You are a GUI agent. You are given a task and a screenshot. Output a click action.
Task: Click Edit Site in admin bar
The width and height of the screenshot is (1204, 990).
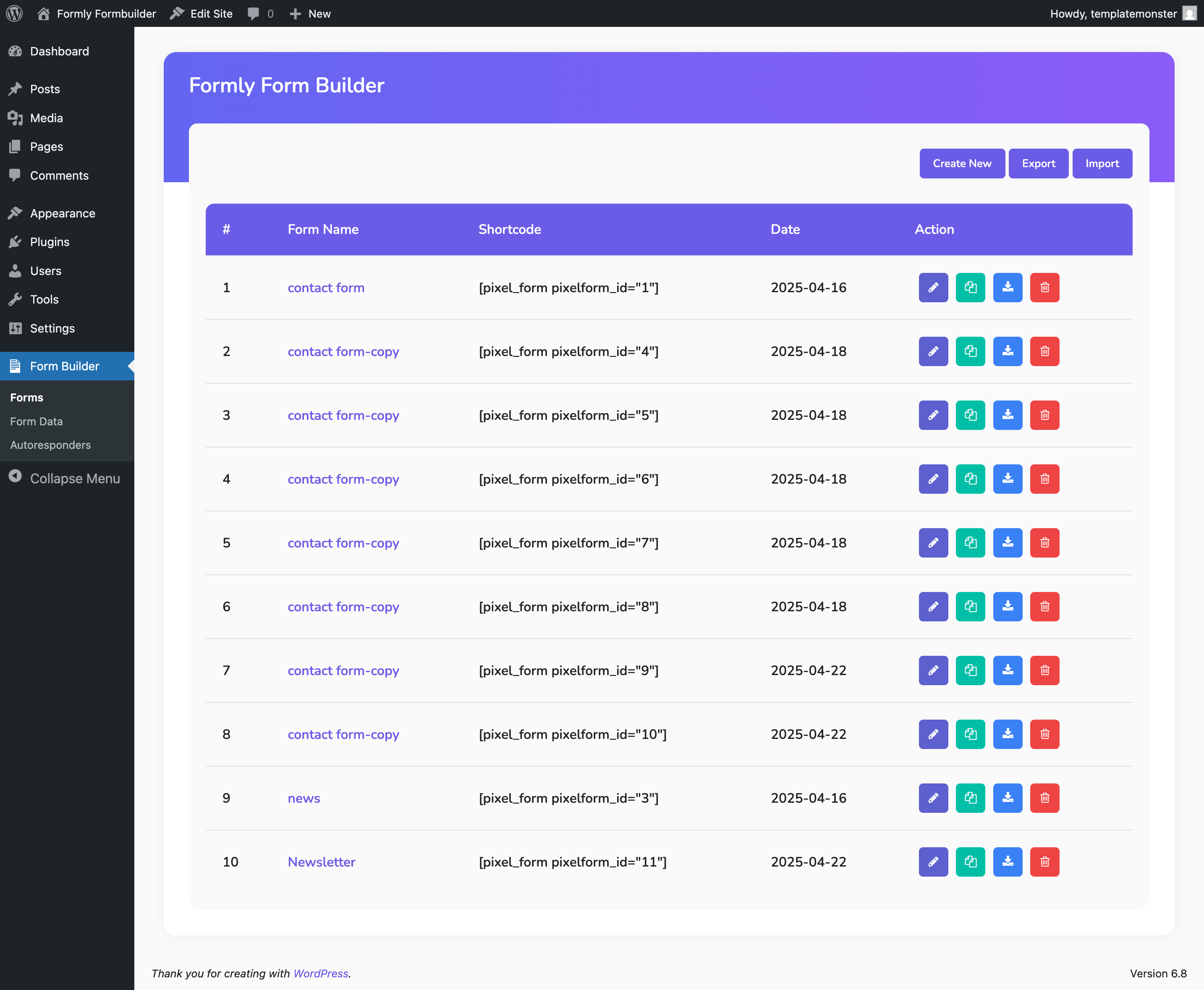click(x=202, y=13)
